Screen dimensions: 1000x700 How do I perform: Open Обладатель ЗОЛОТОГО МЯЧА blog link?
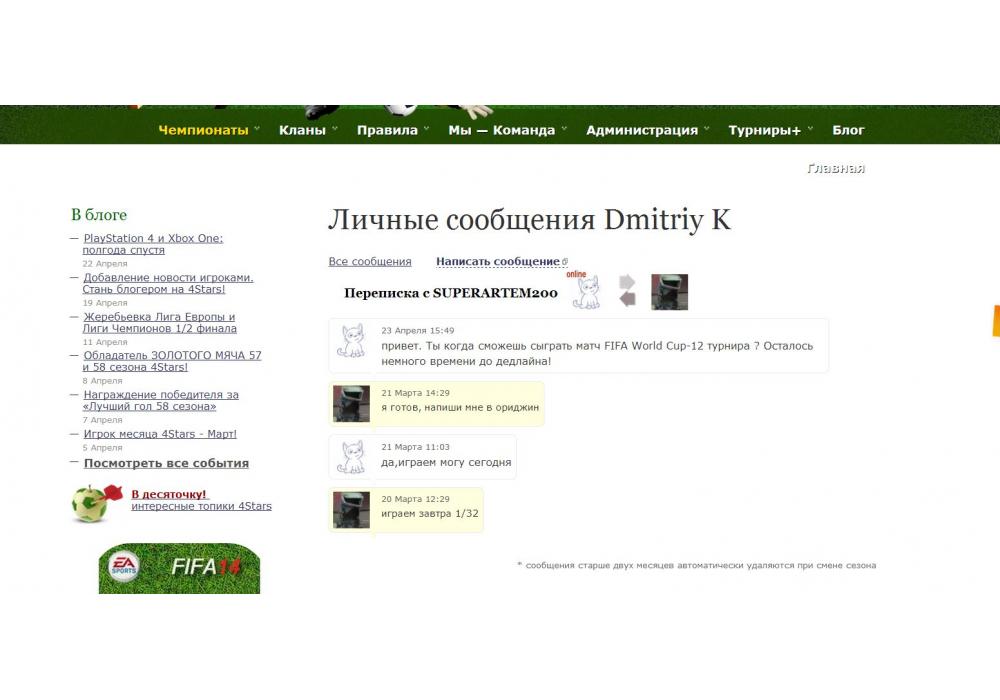pos(172,361)
